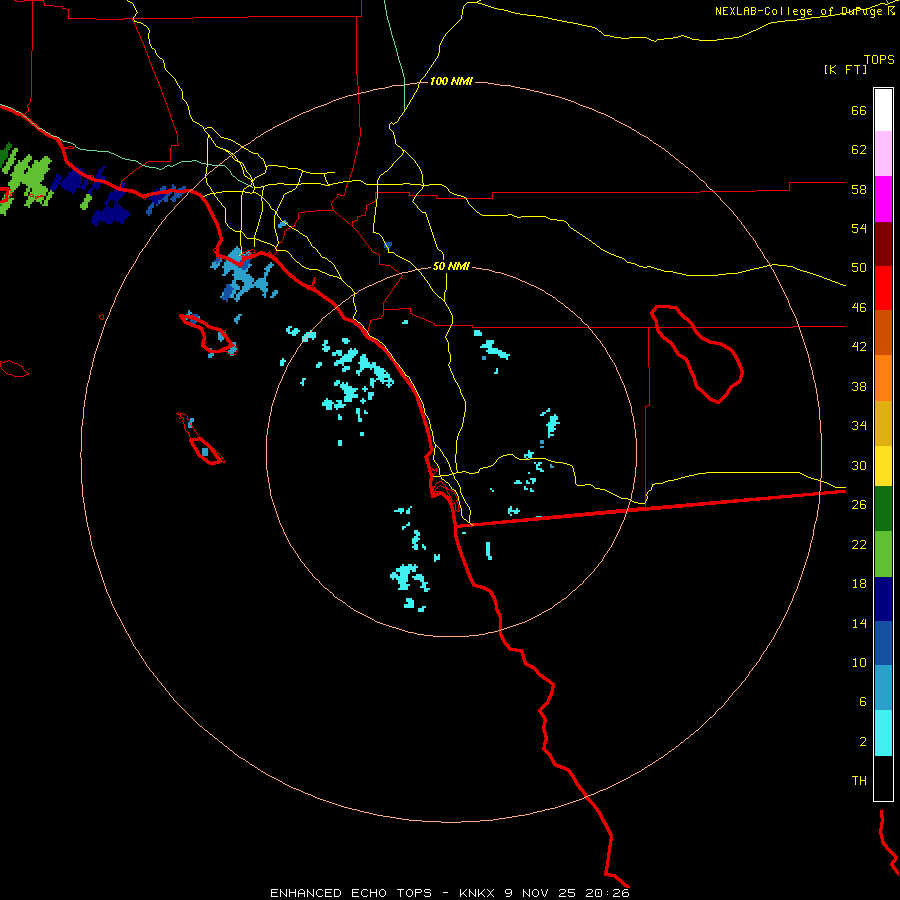Click the '38' legend value
The height and width of the screenshot is (900, 900).
coord(859,386)
